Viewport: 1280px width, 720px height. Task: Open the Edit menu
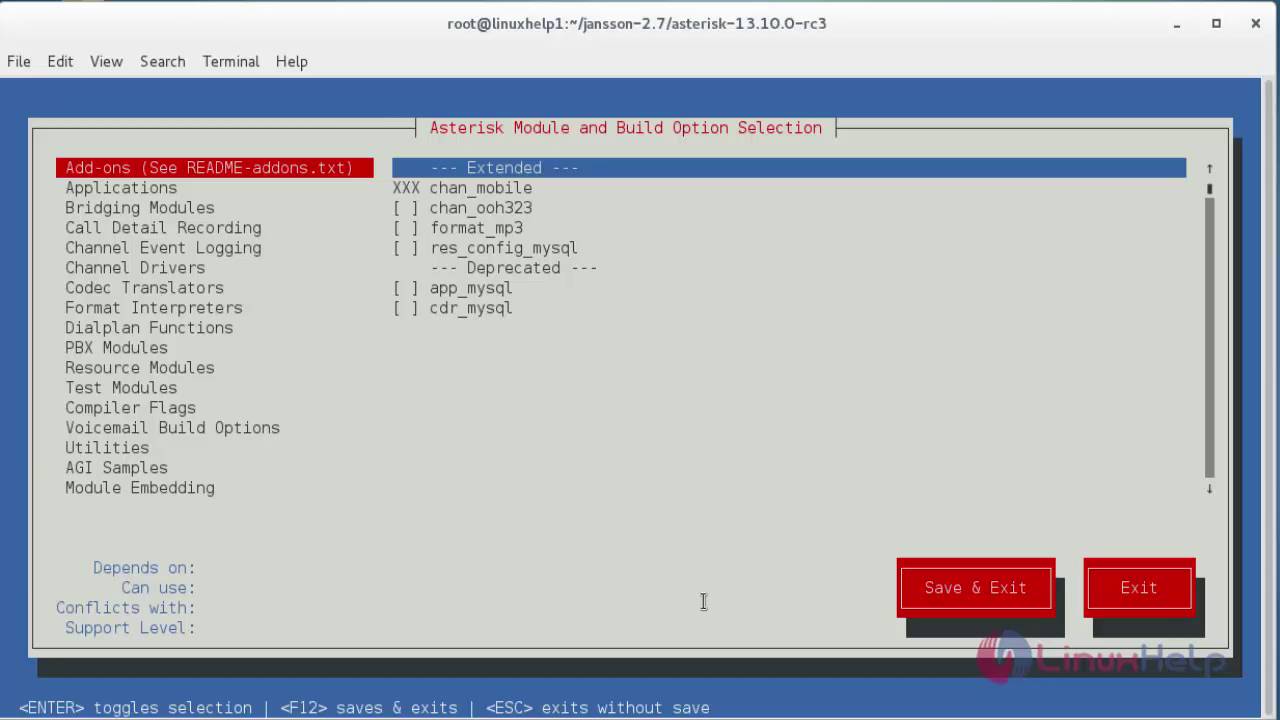coord(60,61)
